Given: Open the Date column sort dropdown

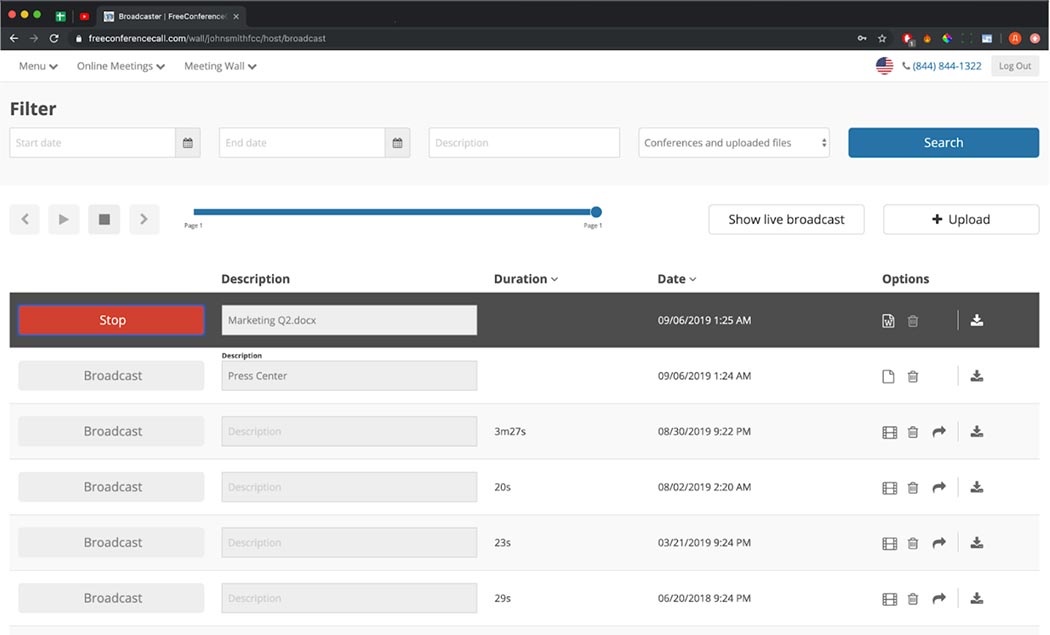Looking at the screenshot, I should pos(691,278).
